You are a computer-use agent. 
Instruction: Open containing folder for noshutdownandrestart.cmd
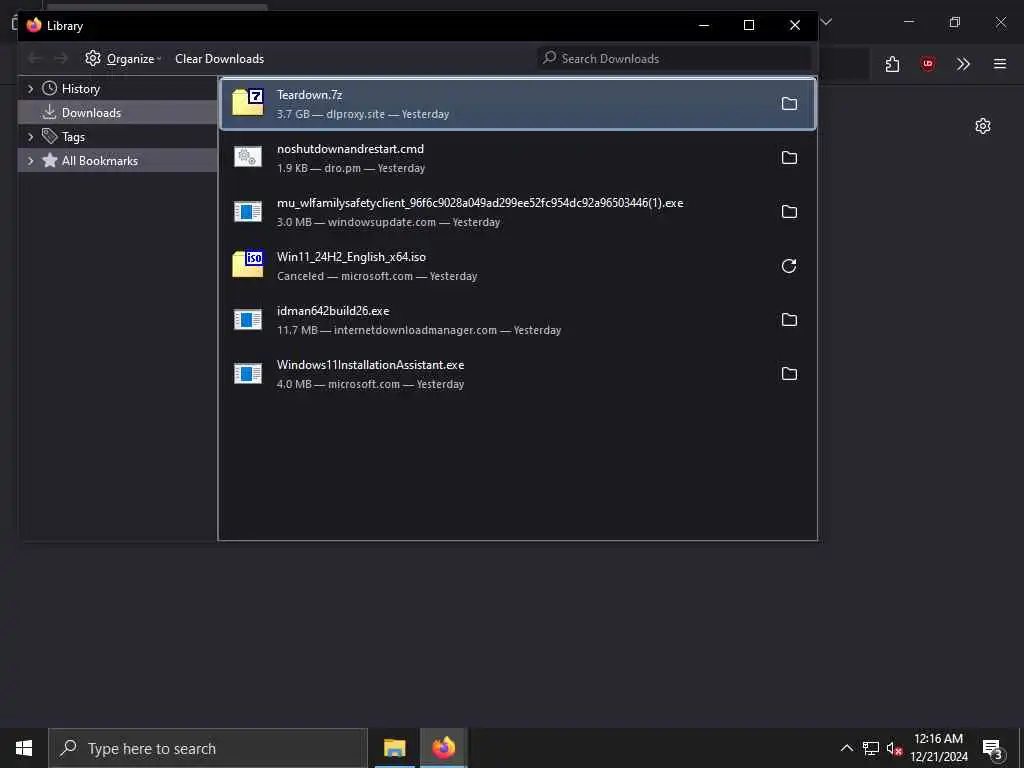pos(789,158)
